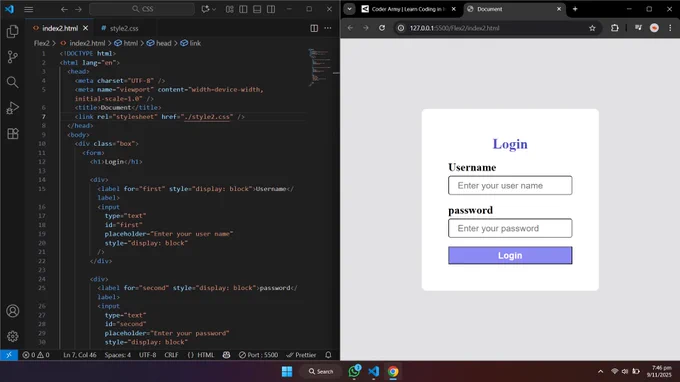
Task: Open Chrome extensions puzzle icon
Action: click(x=615, y=28)
